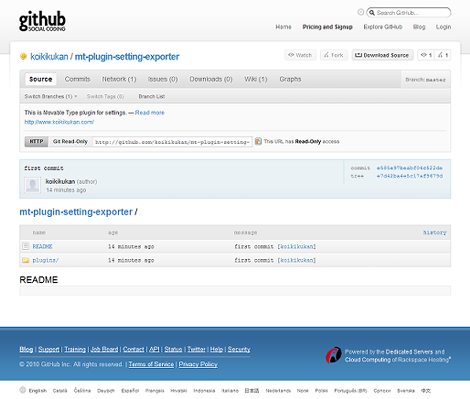Expand the description with Read more
This screenshot has width=470, height=399.
pos(150,113)
